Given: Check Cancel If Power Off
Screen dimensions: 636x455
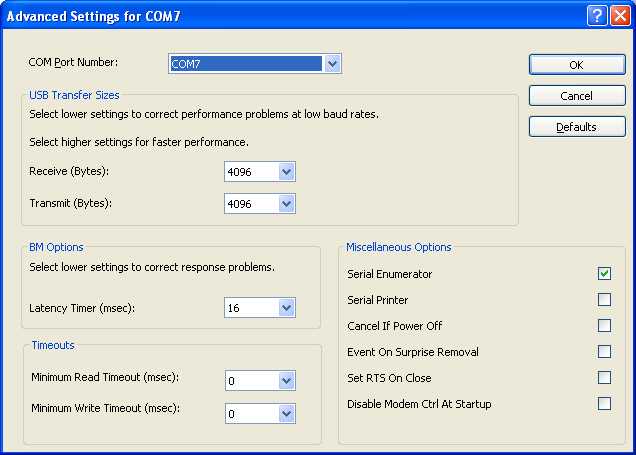Looking at the screenshot, I should pos(604,326).
